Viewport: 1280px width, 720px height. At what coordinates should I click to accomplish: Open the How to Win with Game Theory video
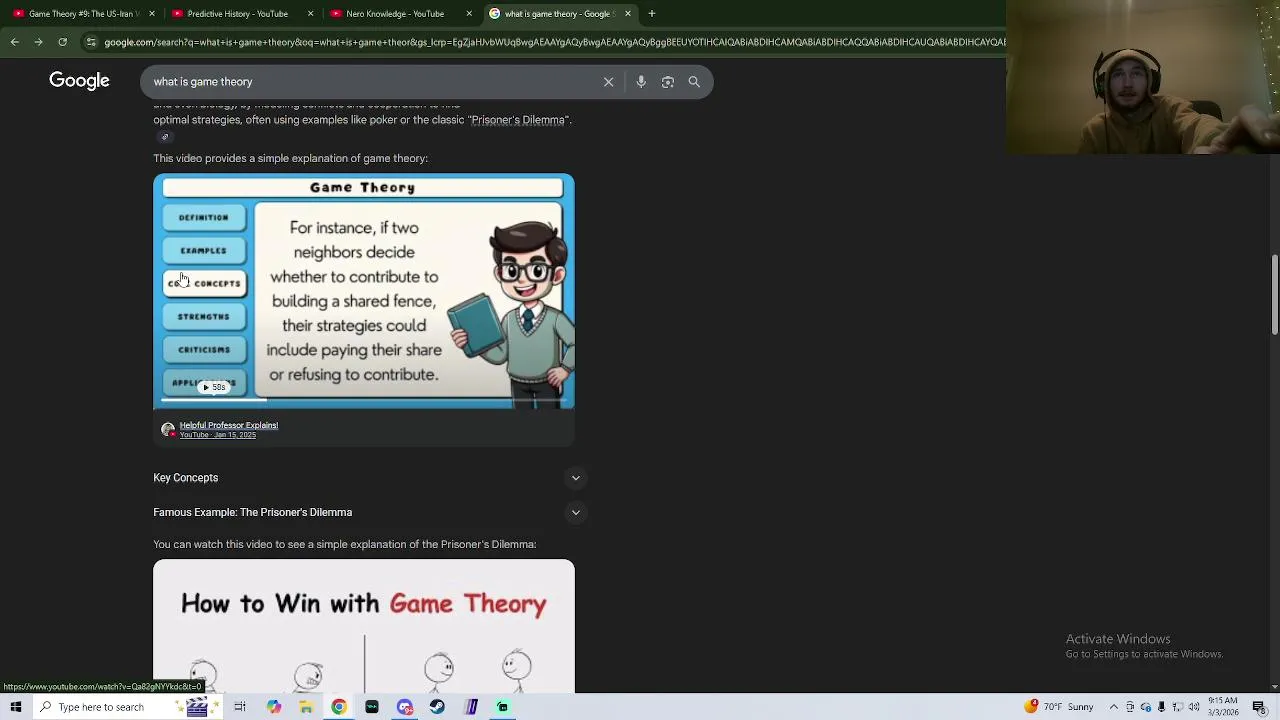[364, 625]
